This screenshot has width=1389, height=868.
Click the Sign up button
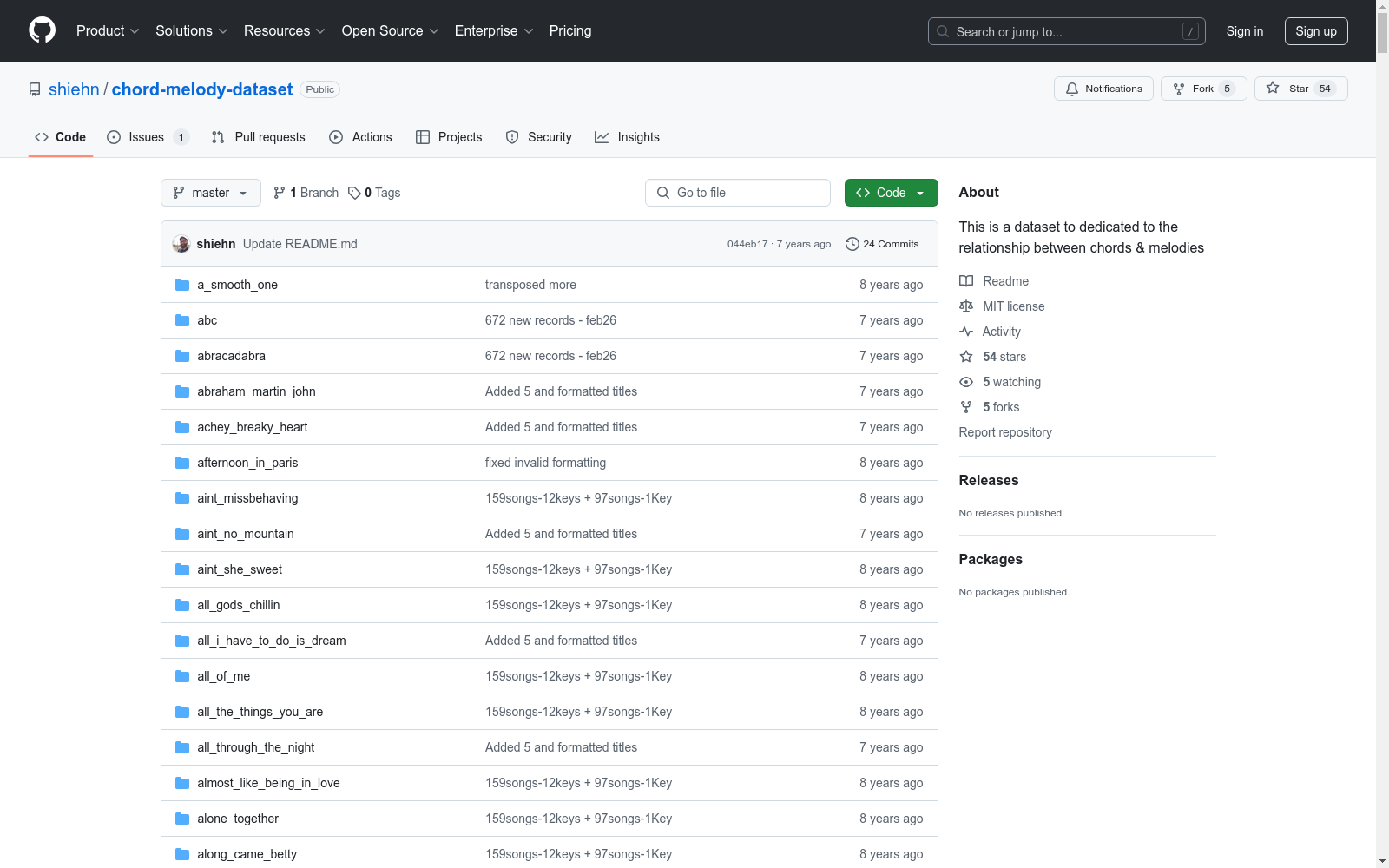[x=1316, y=31]
